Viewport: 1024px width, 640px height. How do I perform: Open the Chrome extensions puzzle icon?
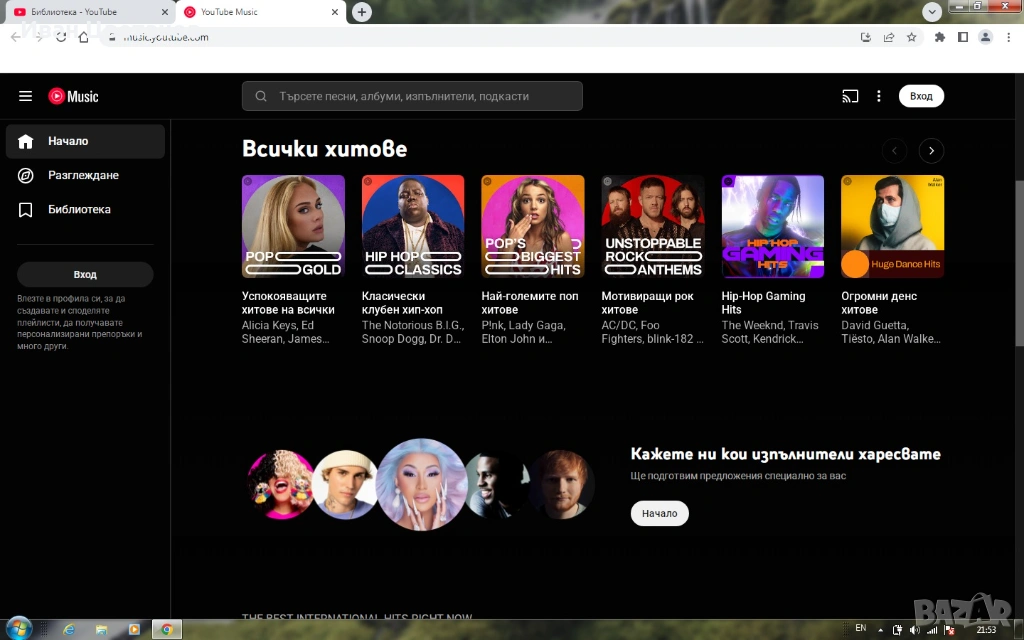click(x=940, y=37)
